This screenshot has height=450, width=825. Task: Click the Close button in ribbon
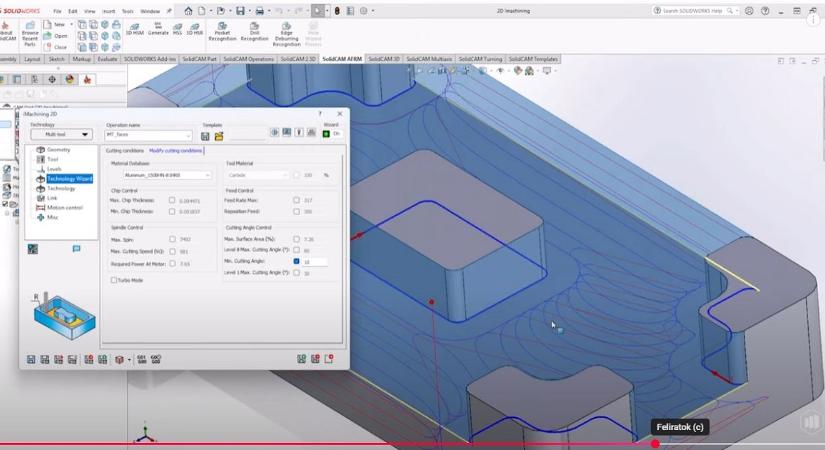coord(56,47)
